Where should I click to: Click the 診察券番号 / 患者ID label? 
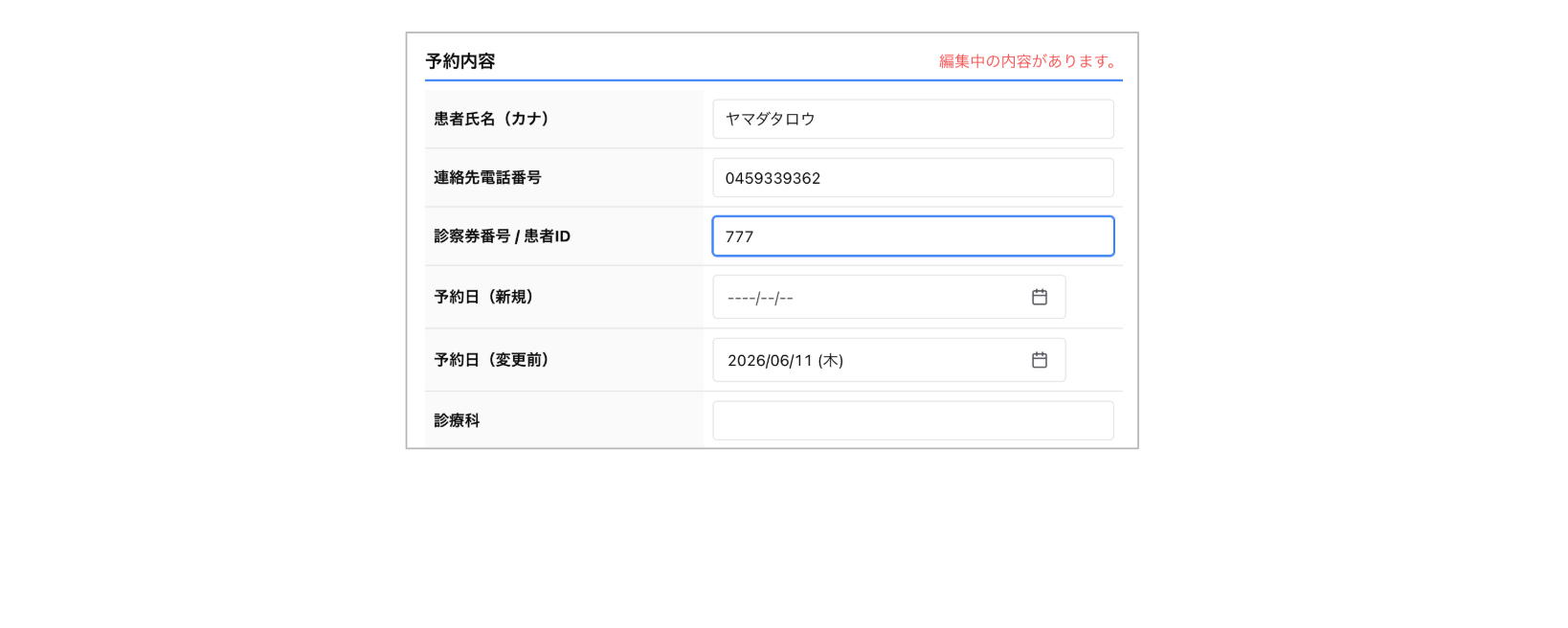[502, 236]
